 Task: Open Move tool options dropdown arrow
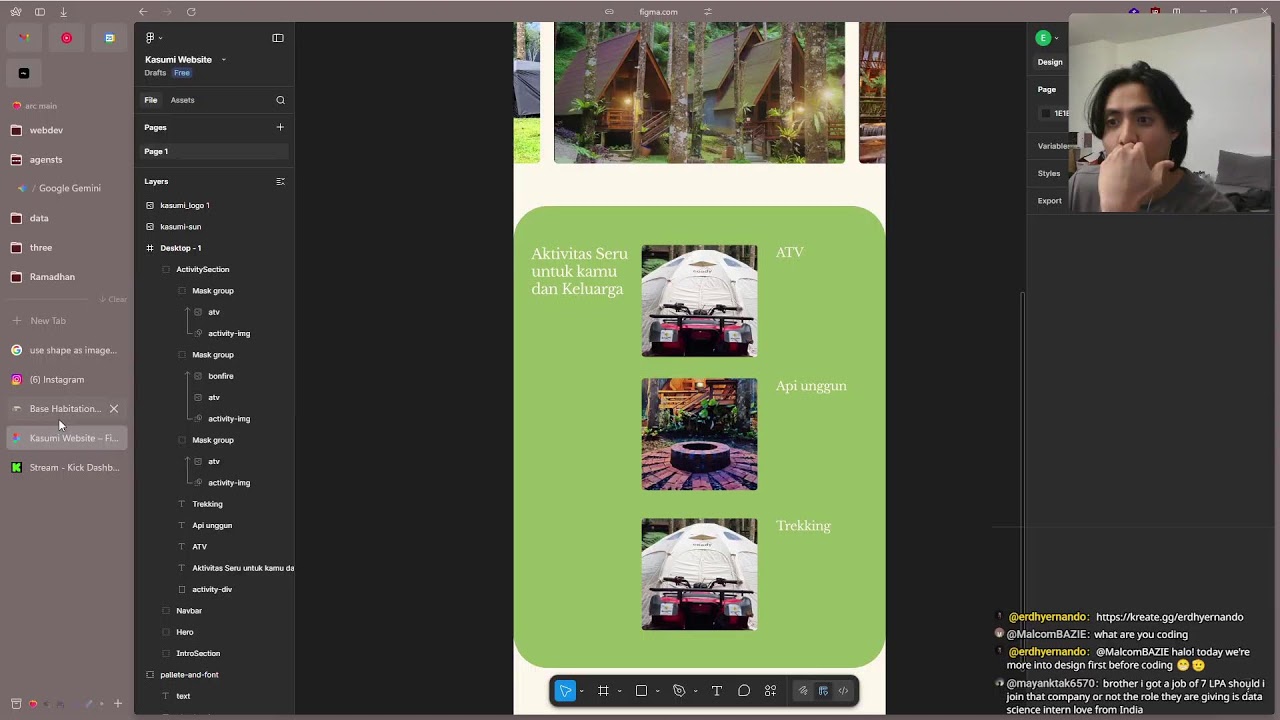pyautogui.click(x=582, y=691)
